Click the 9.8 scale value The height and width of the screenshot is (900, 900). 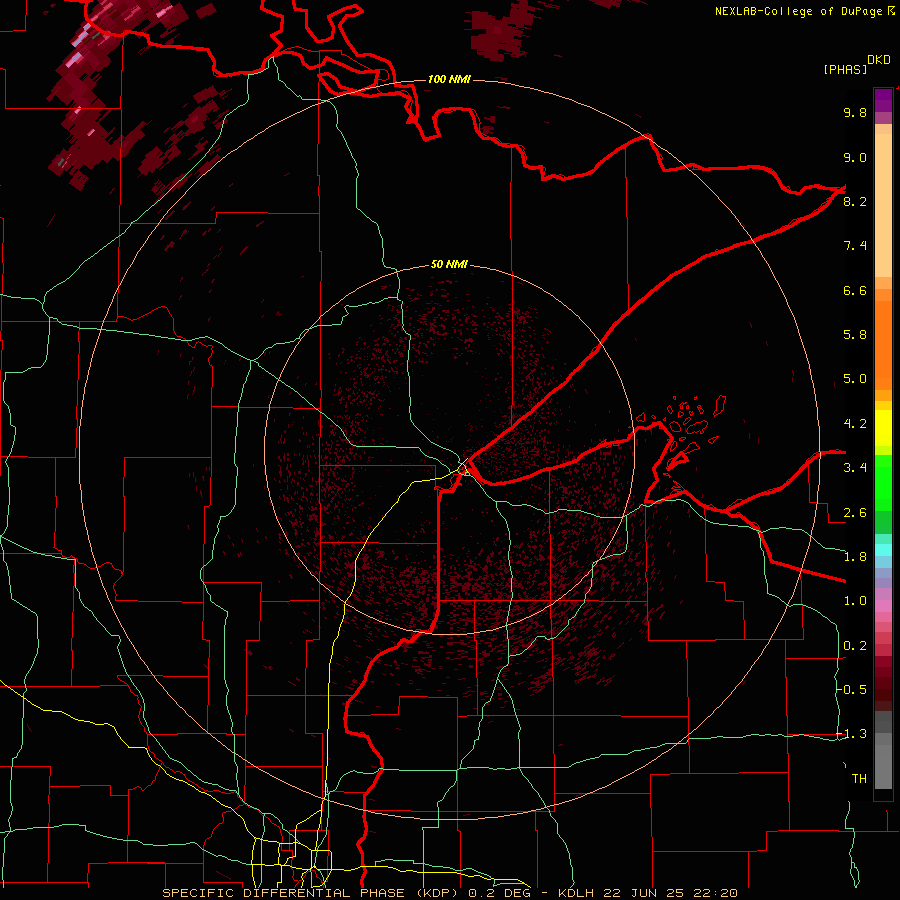(855, 112)
